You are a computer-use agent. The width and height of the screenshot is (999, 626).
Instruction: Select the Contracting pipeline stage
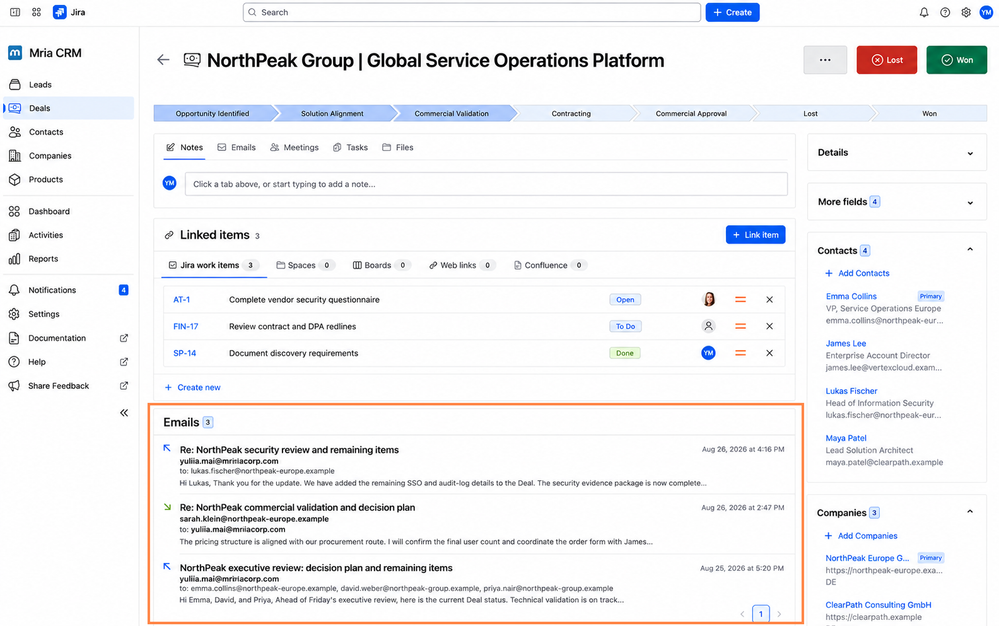(571, 113)
